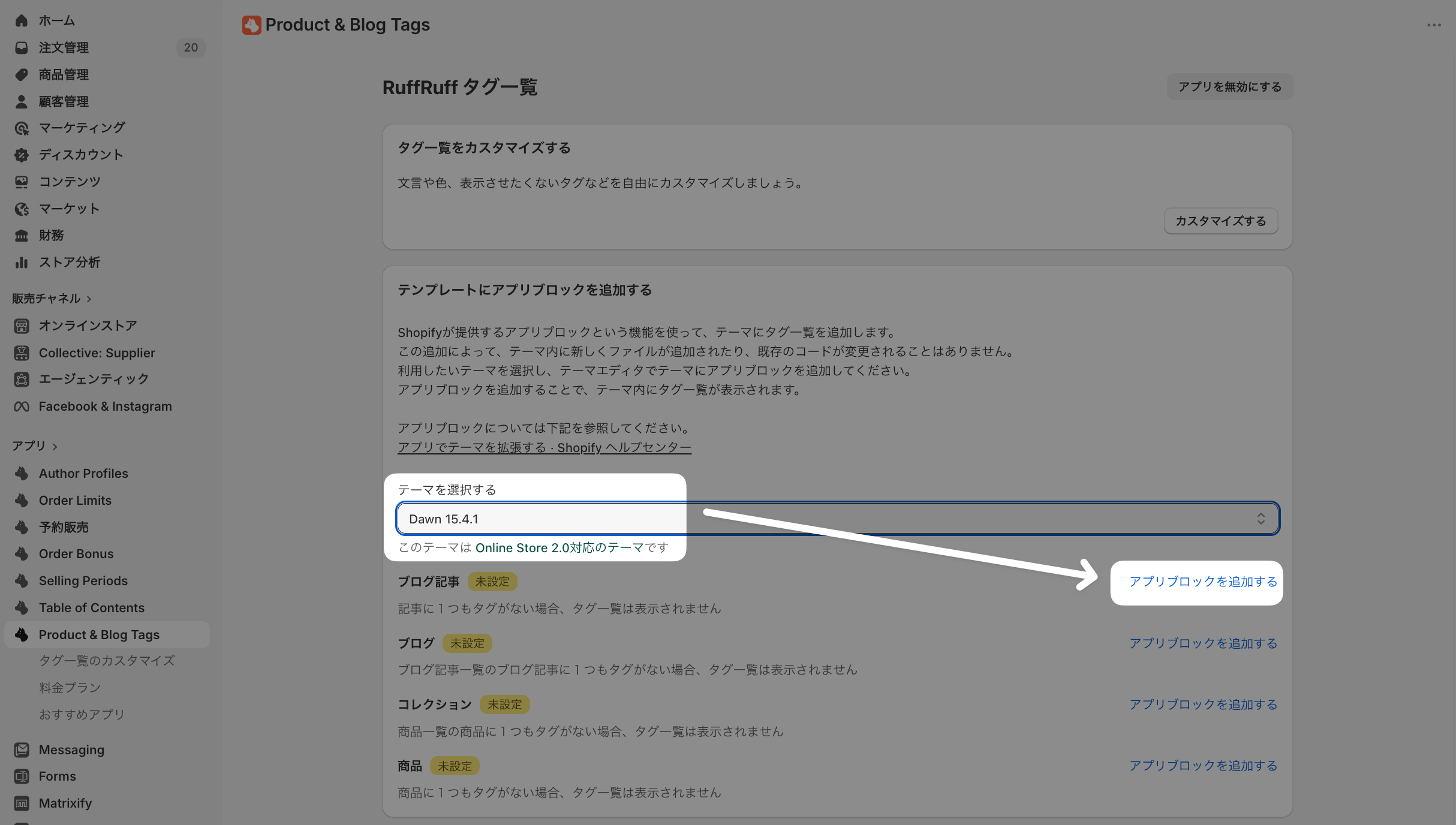Click the カスタマイズする button
Image resolution: width=1456 pixels, height=825 pixels.
[1220, 221]
